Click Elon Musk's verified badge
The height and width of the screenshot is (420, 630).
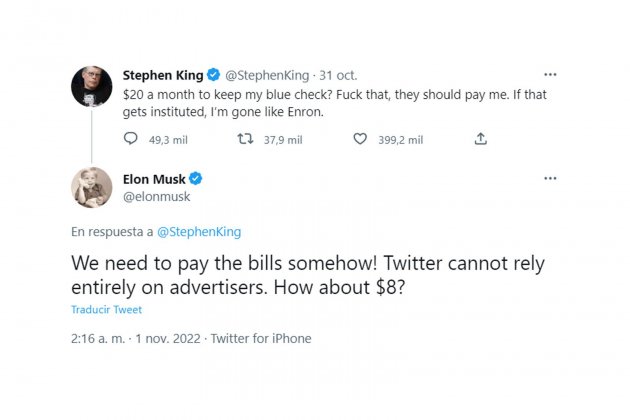tap(196, 178)
